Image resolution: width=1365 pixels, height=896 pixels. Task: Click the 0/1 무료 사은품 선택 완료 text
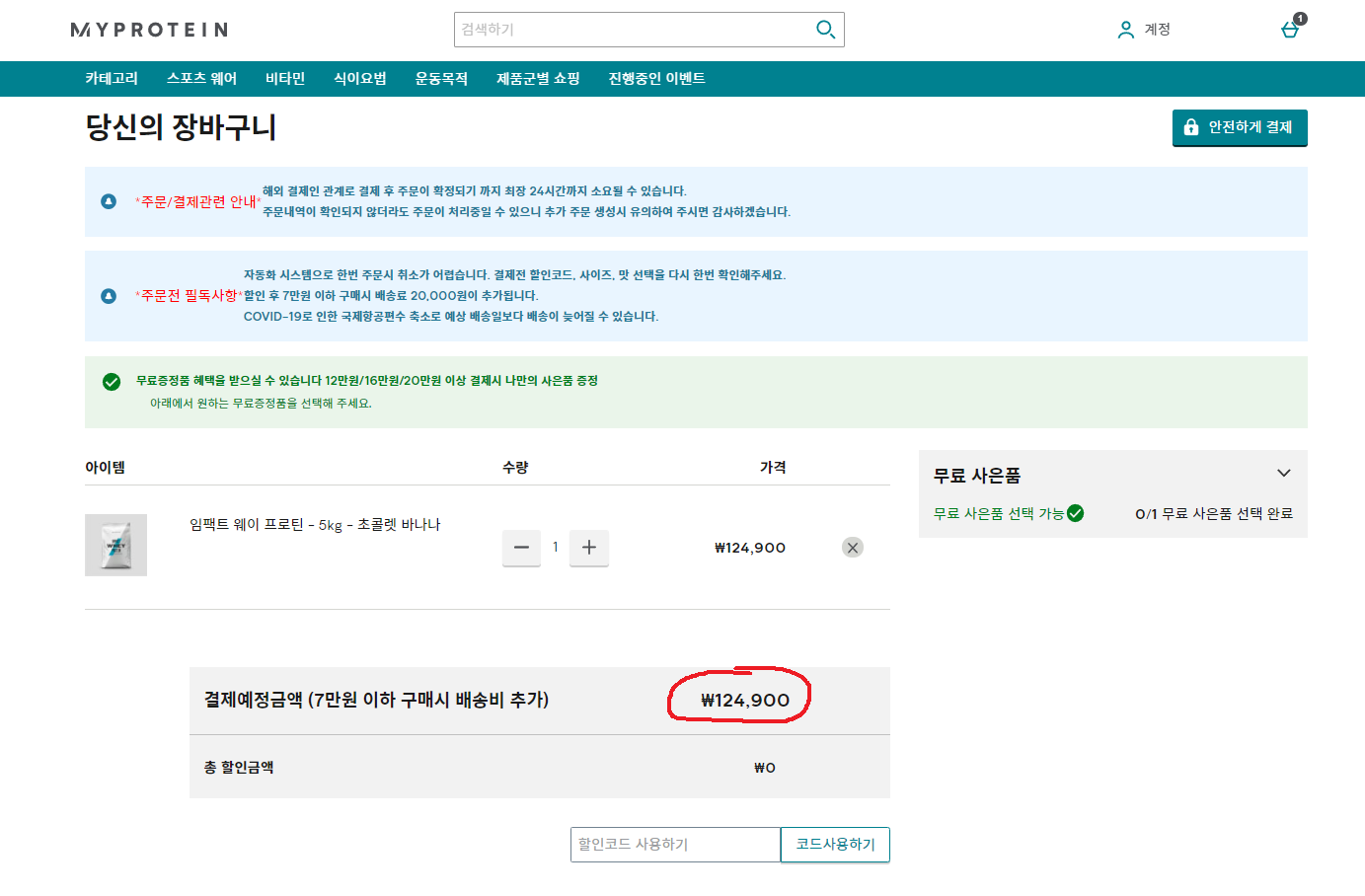click(x=1214, y=513)
